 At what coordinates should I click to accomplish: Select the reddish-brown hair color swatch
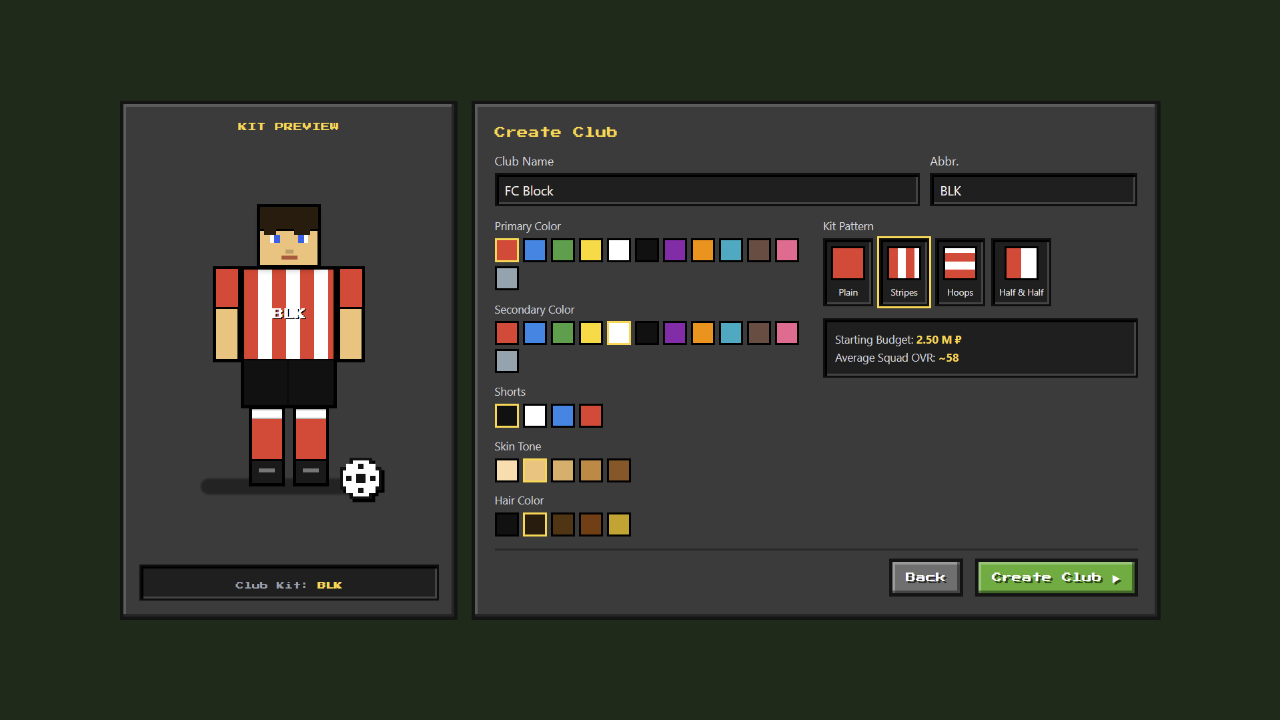click(591, 524)
